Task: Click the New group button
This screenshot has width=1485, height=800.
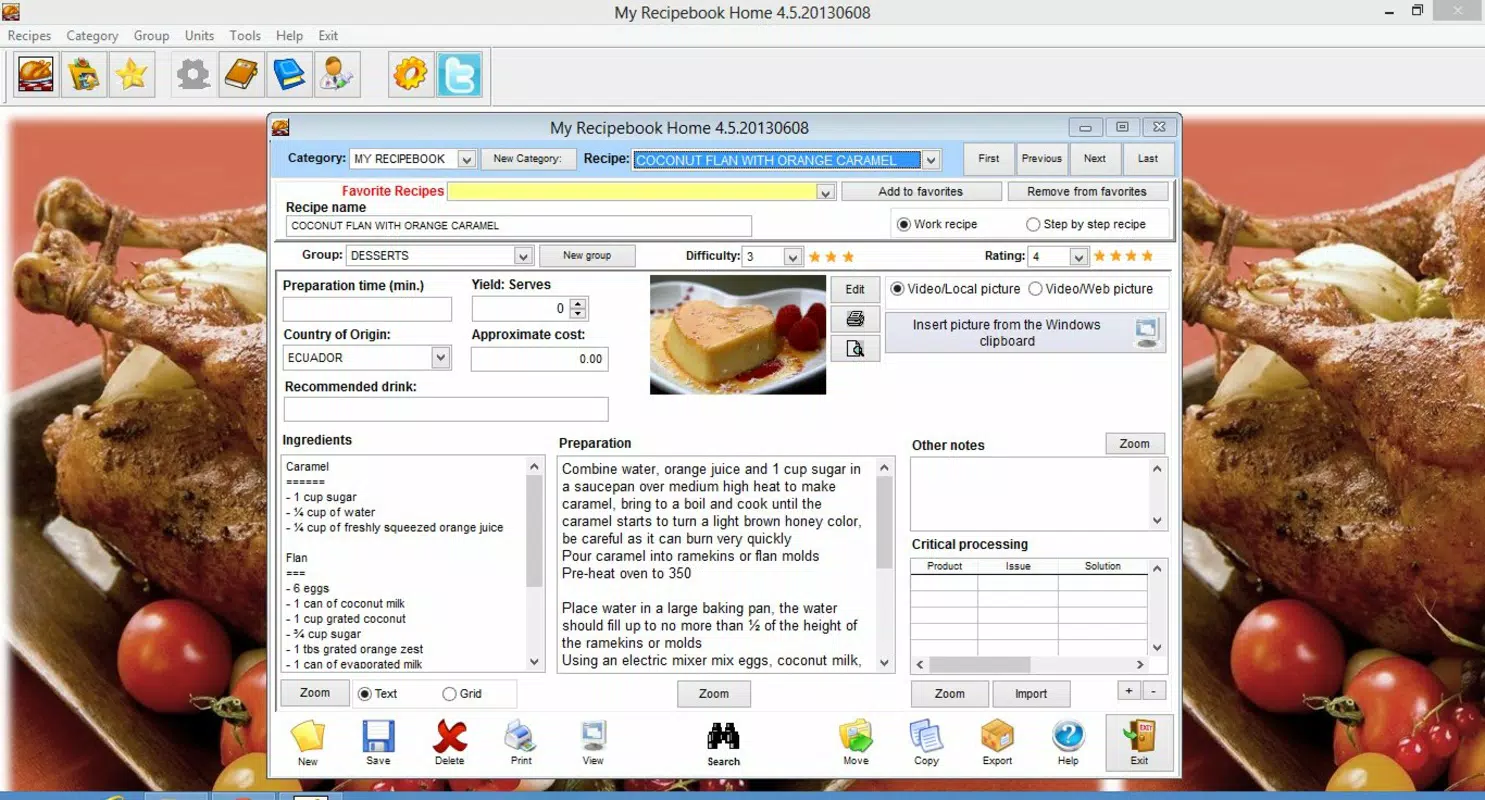Action: tap(587, 256)
